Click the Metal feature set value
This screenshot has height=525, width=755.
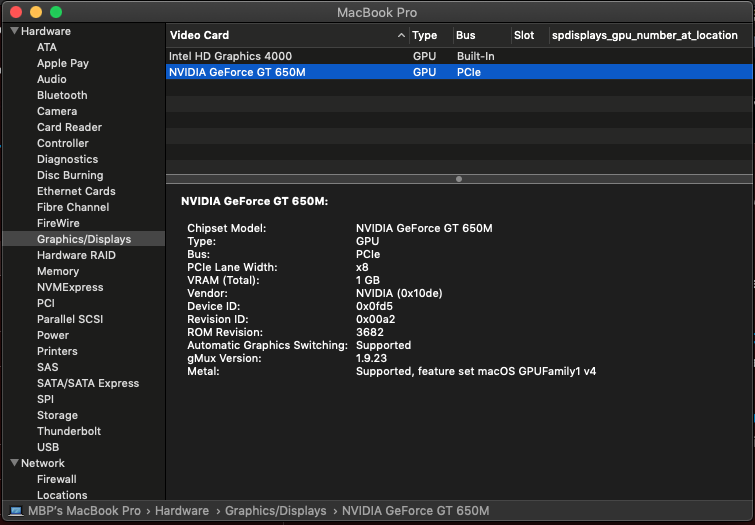[476, 371]
